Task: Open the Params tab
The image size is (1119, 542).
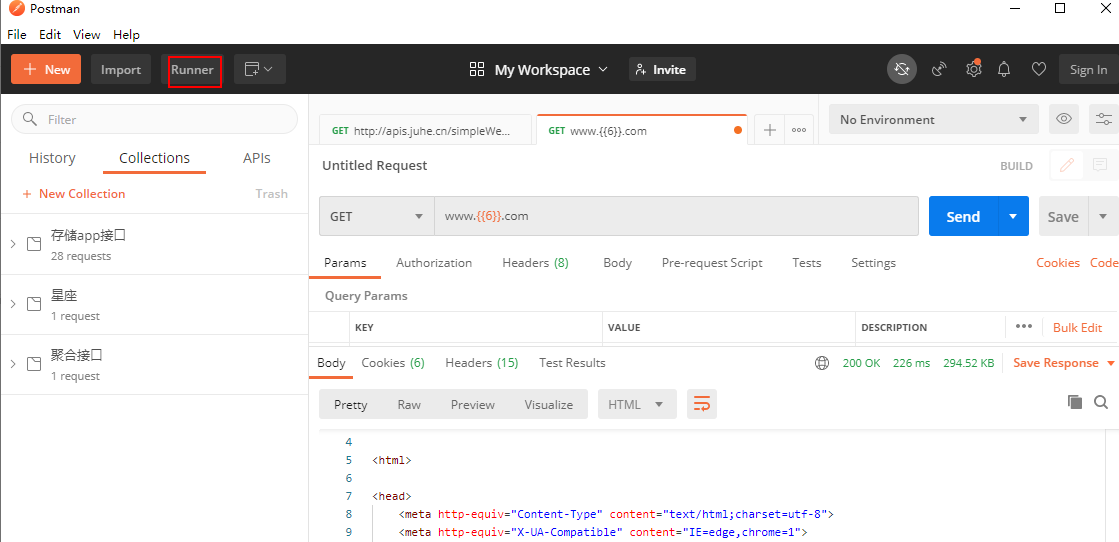Action: (x=345, y=263)
